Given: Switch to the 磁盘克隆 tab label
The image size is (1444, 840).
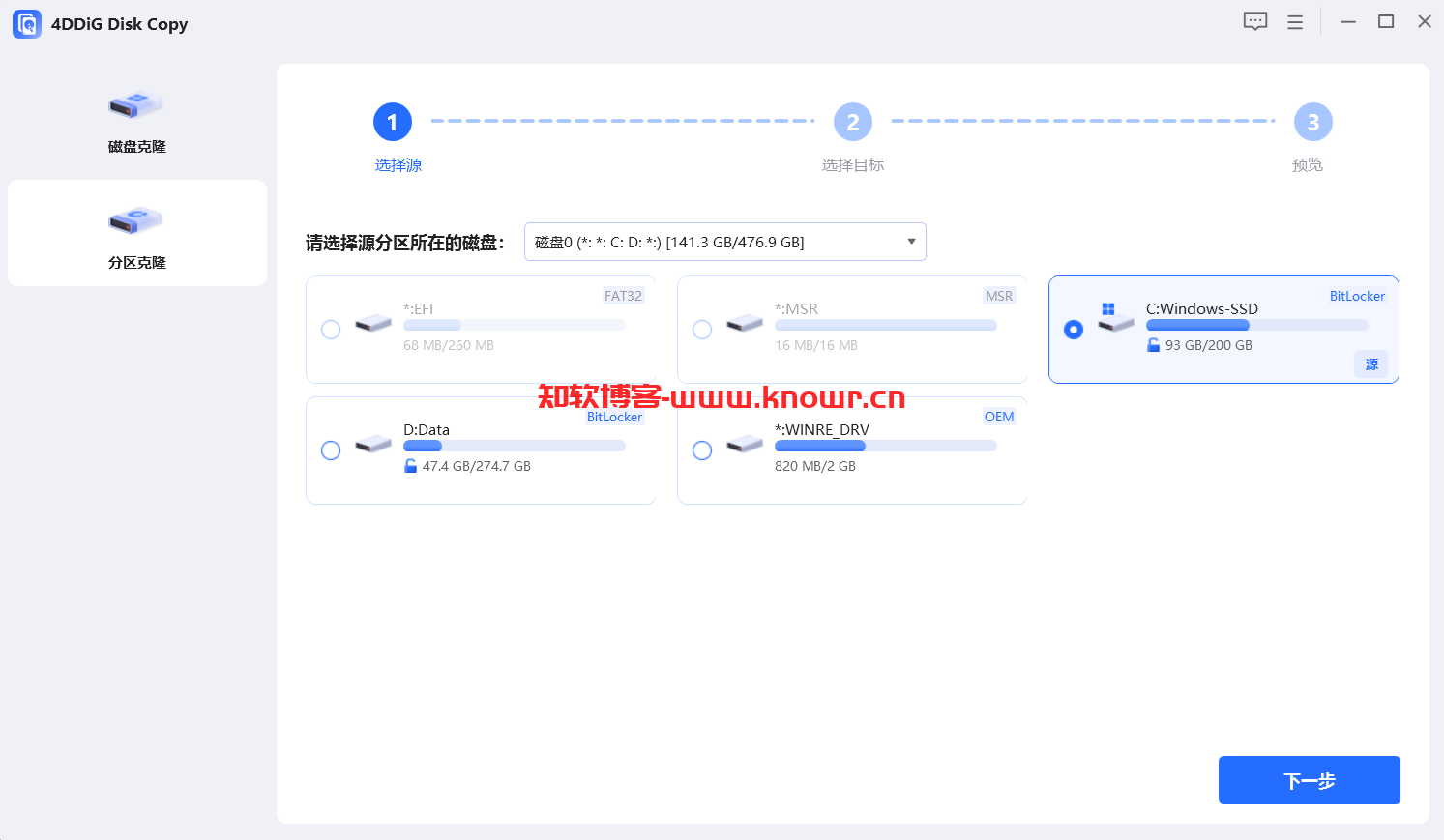Looking at the screenshot, I should point(137,147).
